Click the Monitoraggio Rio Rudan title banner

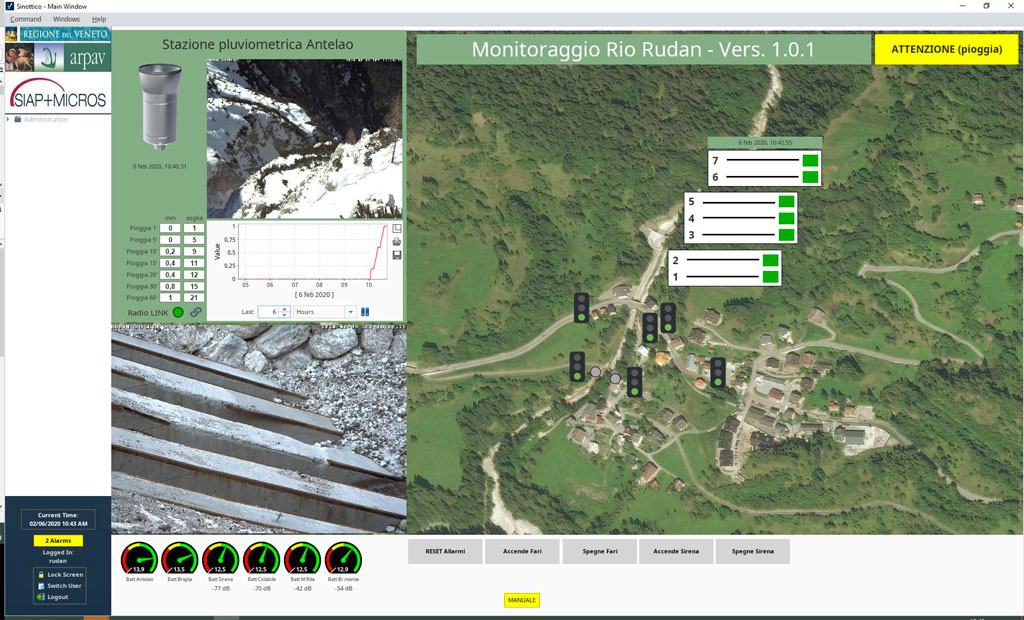coord(643,50)
